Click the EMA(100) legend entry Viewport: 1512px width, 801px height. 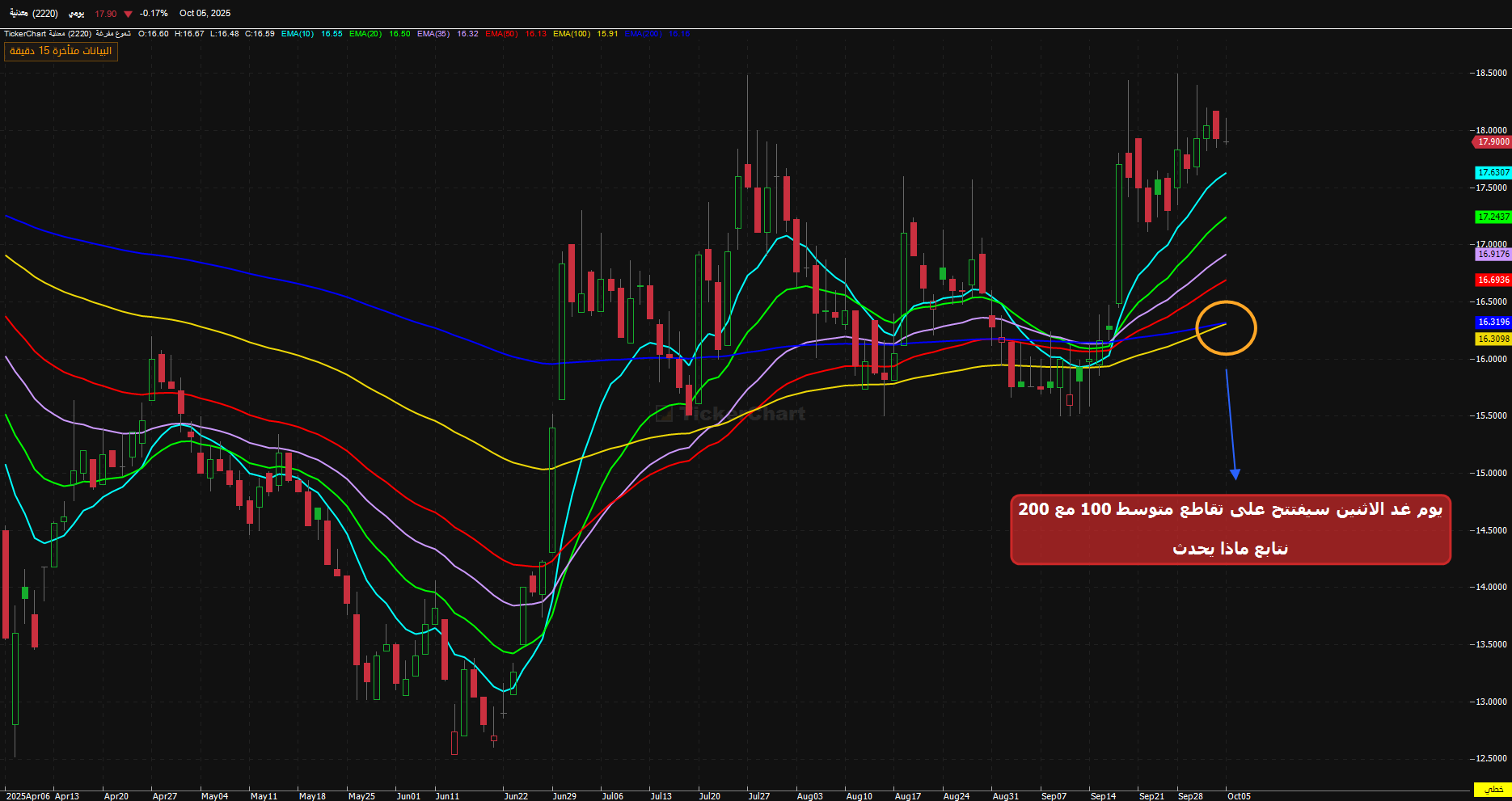pos(572,34)
